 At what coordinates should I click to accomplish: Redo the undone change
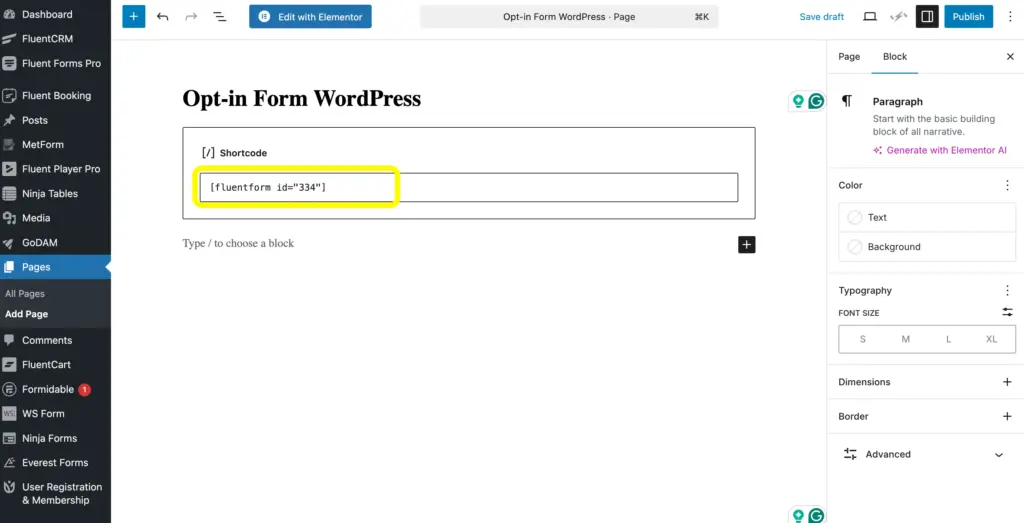[191, 17]
